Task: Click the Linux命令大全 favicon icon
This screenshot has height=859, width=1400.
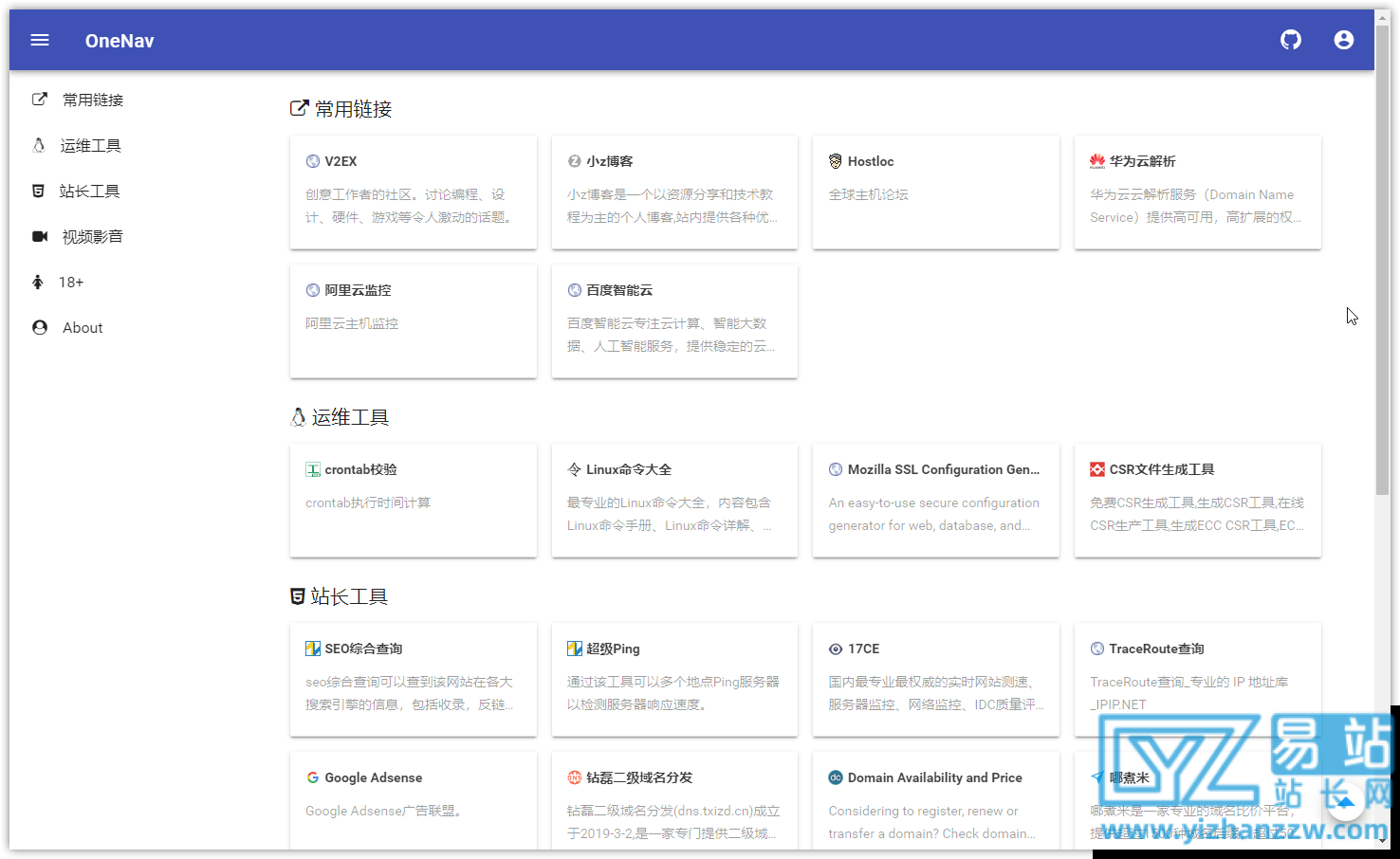Action: point(574,469)
